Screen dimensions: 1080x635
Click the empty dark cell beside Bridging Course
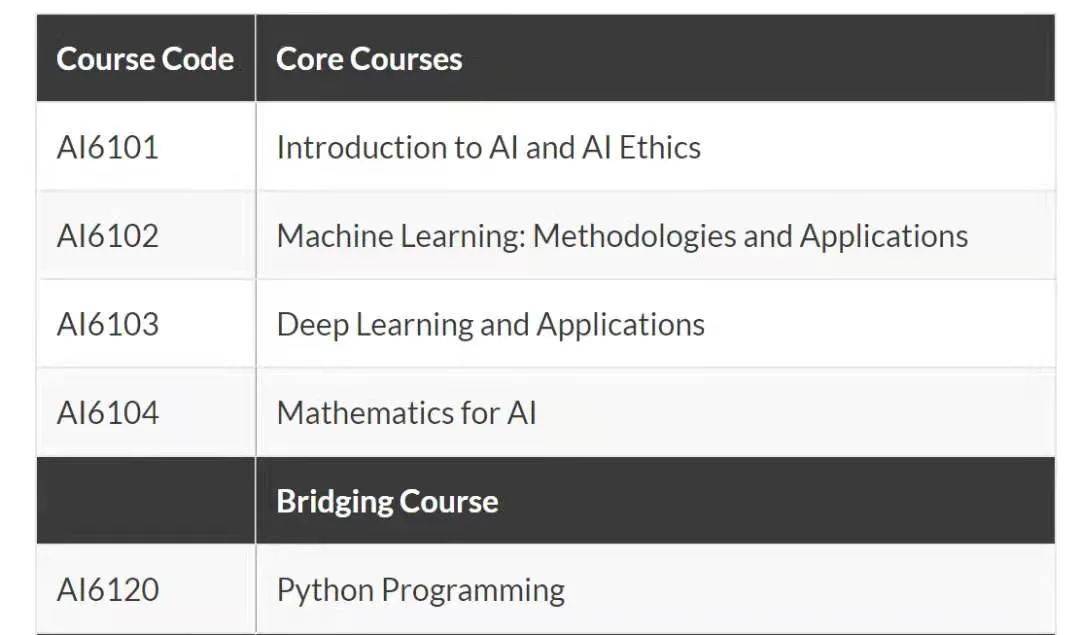click(145, 501)
